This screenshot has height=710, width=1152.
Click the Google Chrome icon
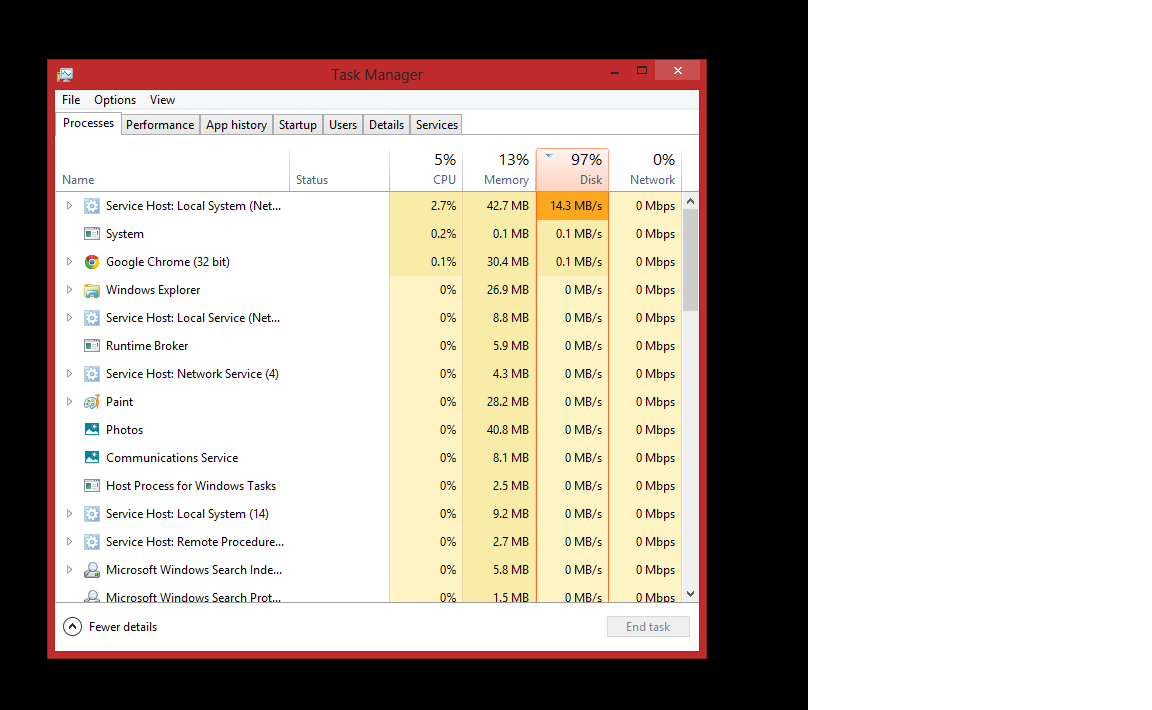tap(92, 262)
